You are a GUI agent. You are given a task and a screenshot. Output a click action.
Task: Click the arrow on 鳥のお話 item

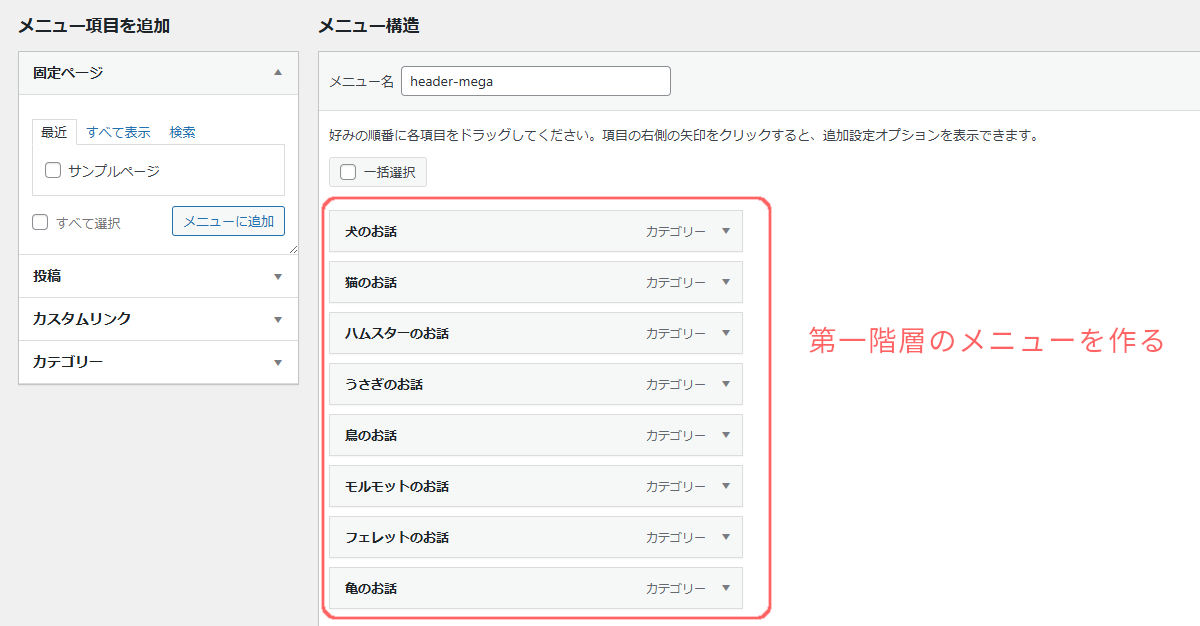(726, 435)
